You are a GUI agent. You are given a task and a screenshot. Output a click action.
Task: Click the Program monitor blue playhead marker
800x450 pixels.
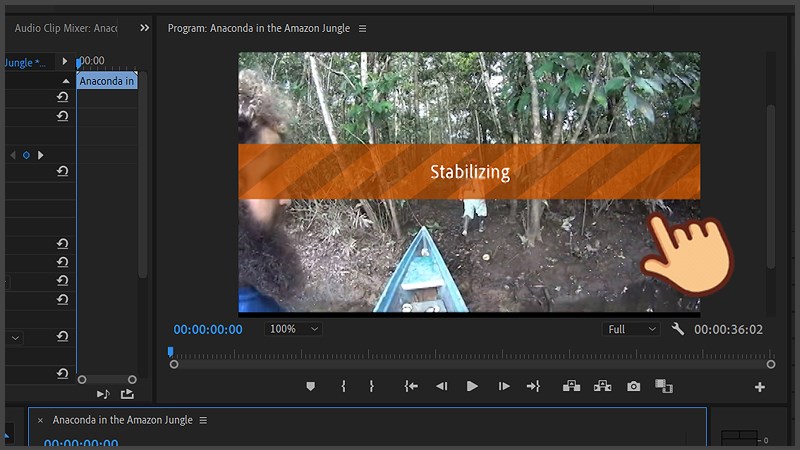pyautogui.click(x=170, y=352)
